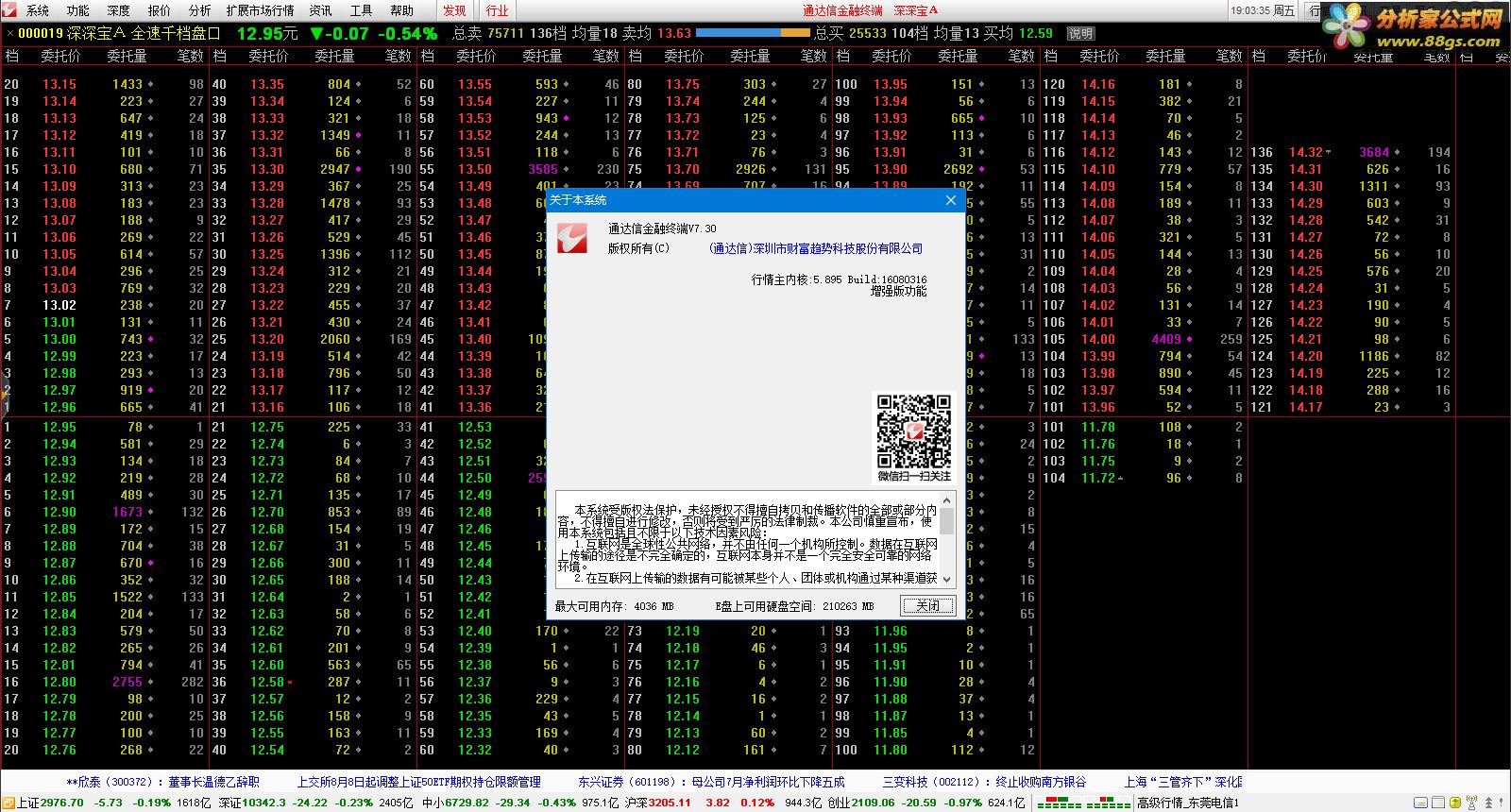
Task: Click the 发现 button in top bar
Action: click(455, 10)
